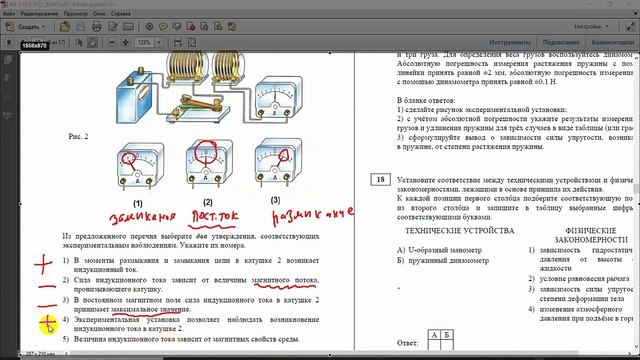The height and width of the screenshot is (360, 640).
Task: Open attachments paperclip sidebar icon
Action: (x=7, y=98)
